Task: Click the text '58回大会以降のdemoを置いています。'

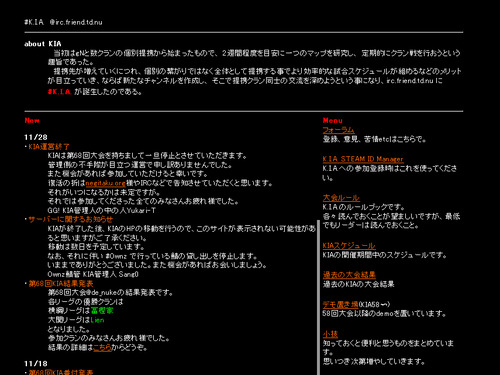Action: click(384, 314)
